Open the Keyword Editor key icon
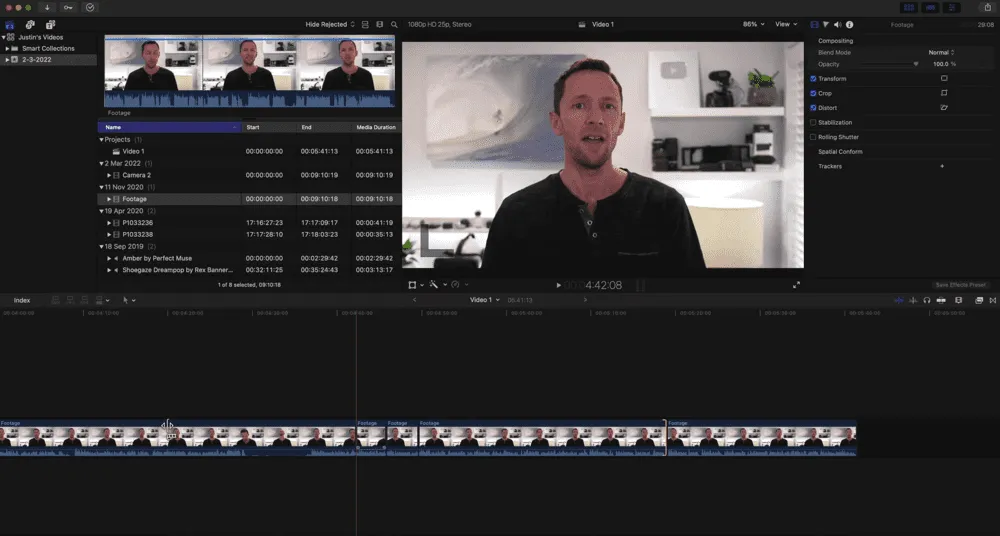 (x=68, y=7)
